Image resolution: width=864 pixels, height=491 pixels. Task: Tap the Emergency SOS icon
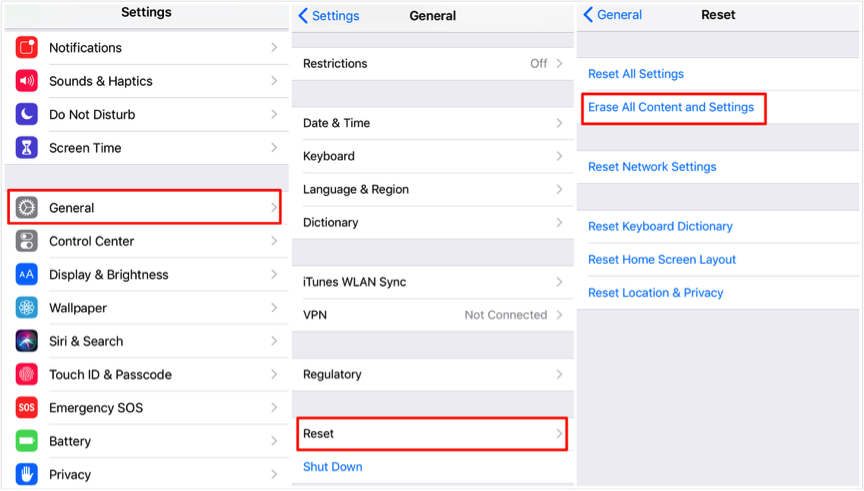[x=26, y=408]
